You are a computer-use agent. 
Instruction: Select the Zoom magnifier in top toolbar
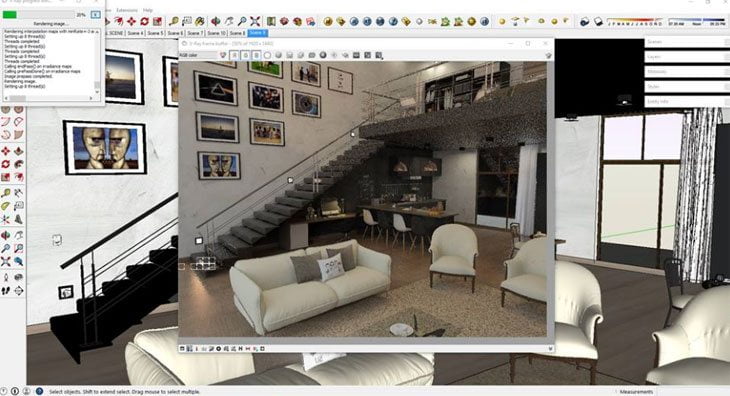click(242, 21)
